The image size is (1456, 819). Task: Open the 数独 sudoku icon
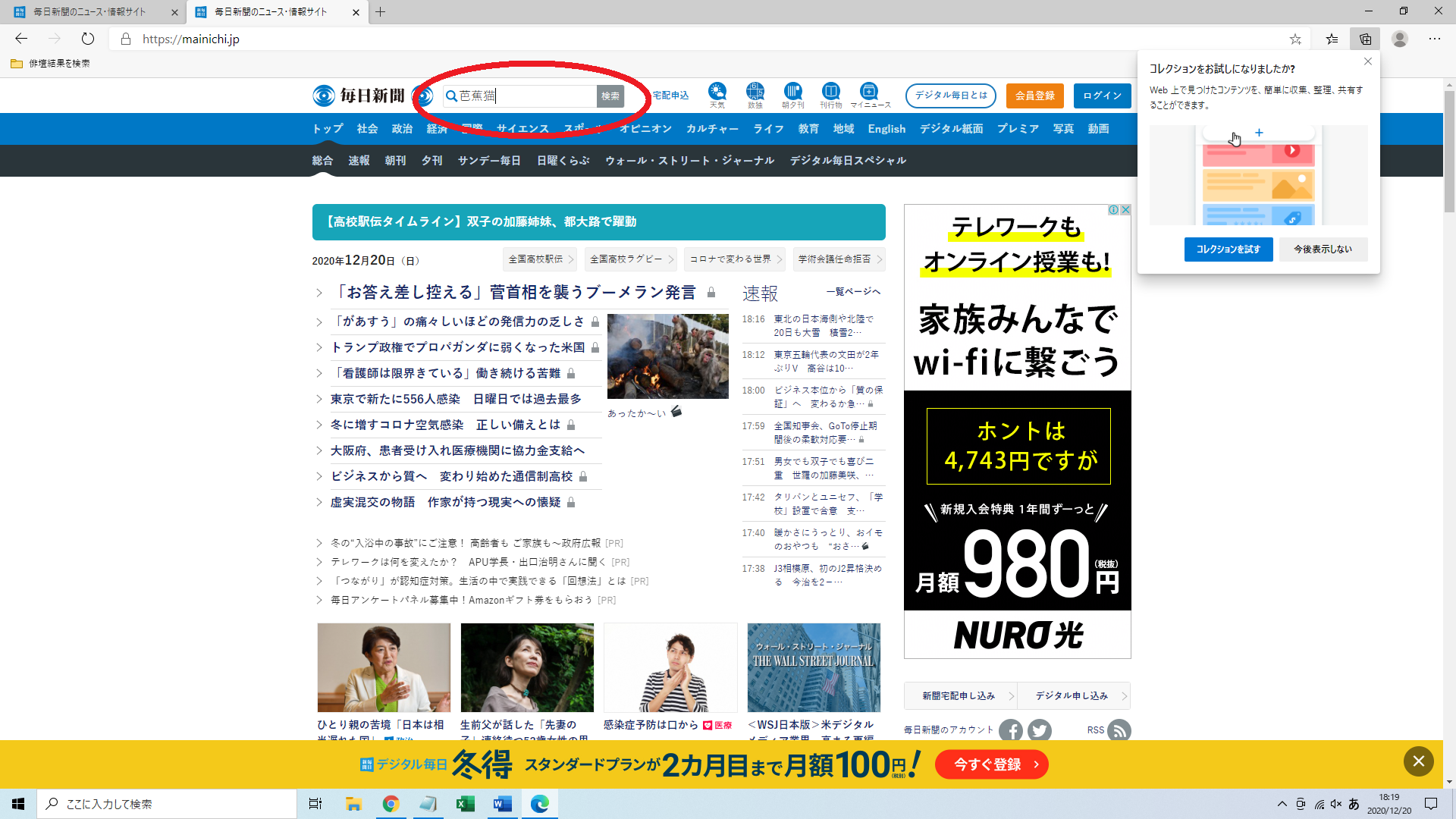(x=755, y=93)
